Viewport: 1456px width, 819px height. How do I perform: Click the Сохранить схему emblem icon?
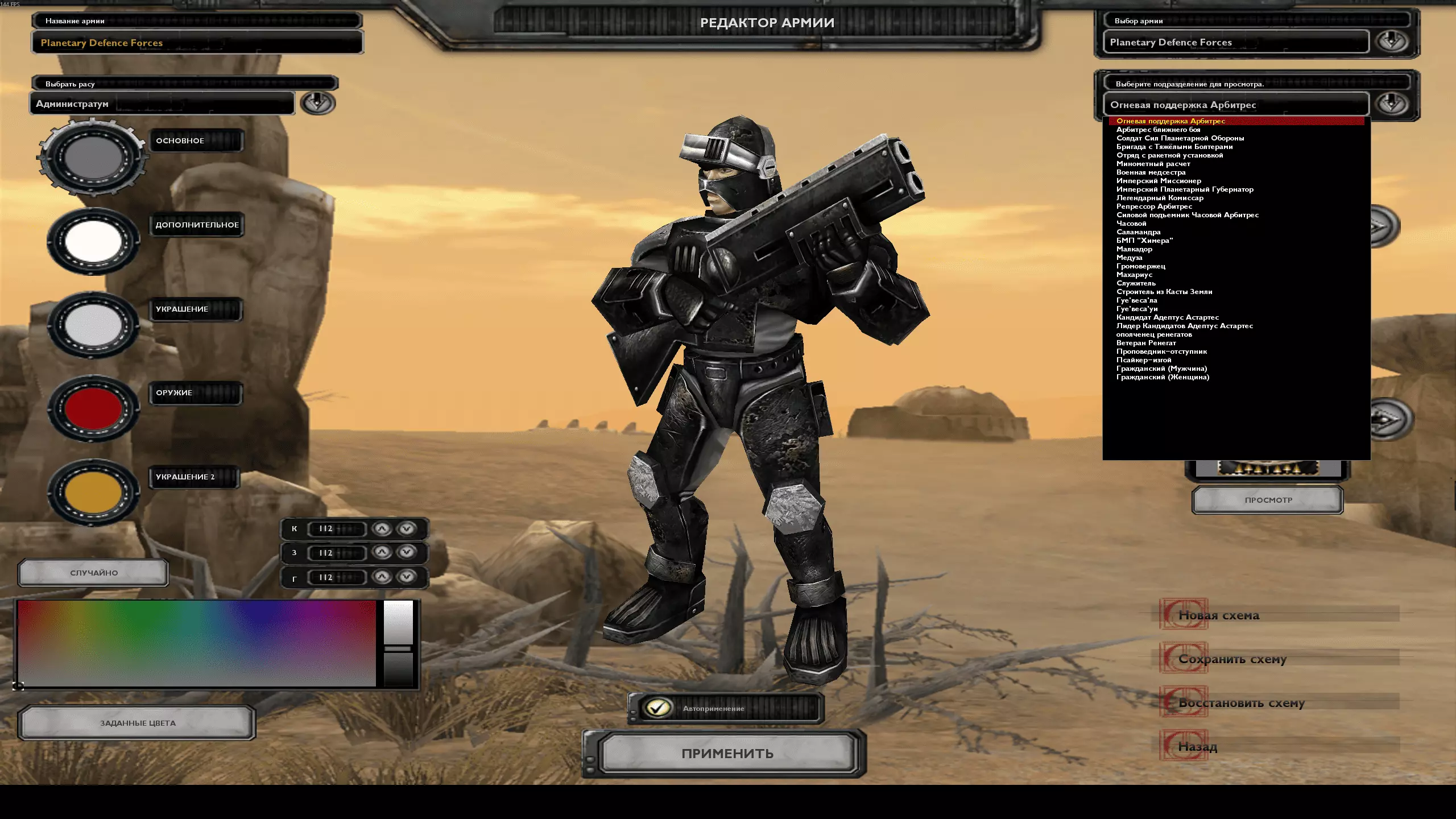click(x=1184, y=658)
